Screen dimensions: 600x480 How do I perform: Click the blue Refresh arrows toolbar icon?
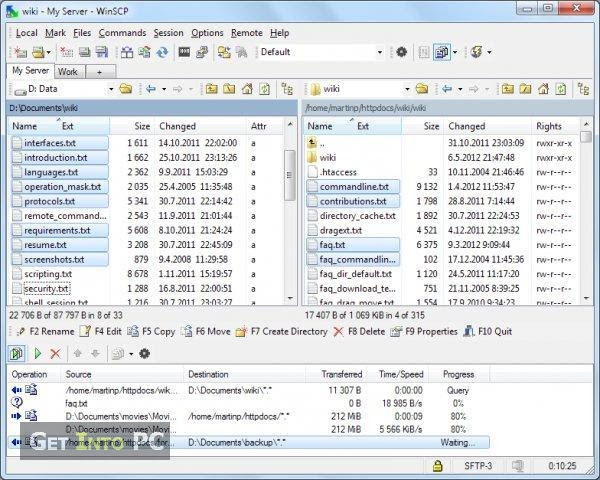pos(162,52)
